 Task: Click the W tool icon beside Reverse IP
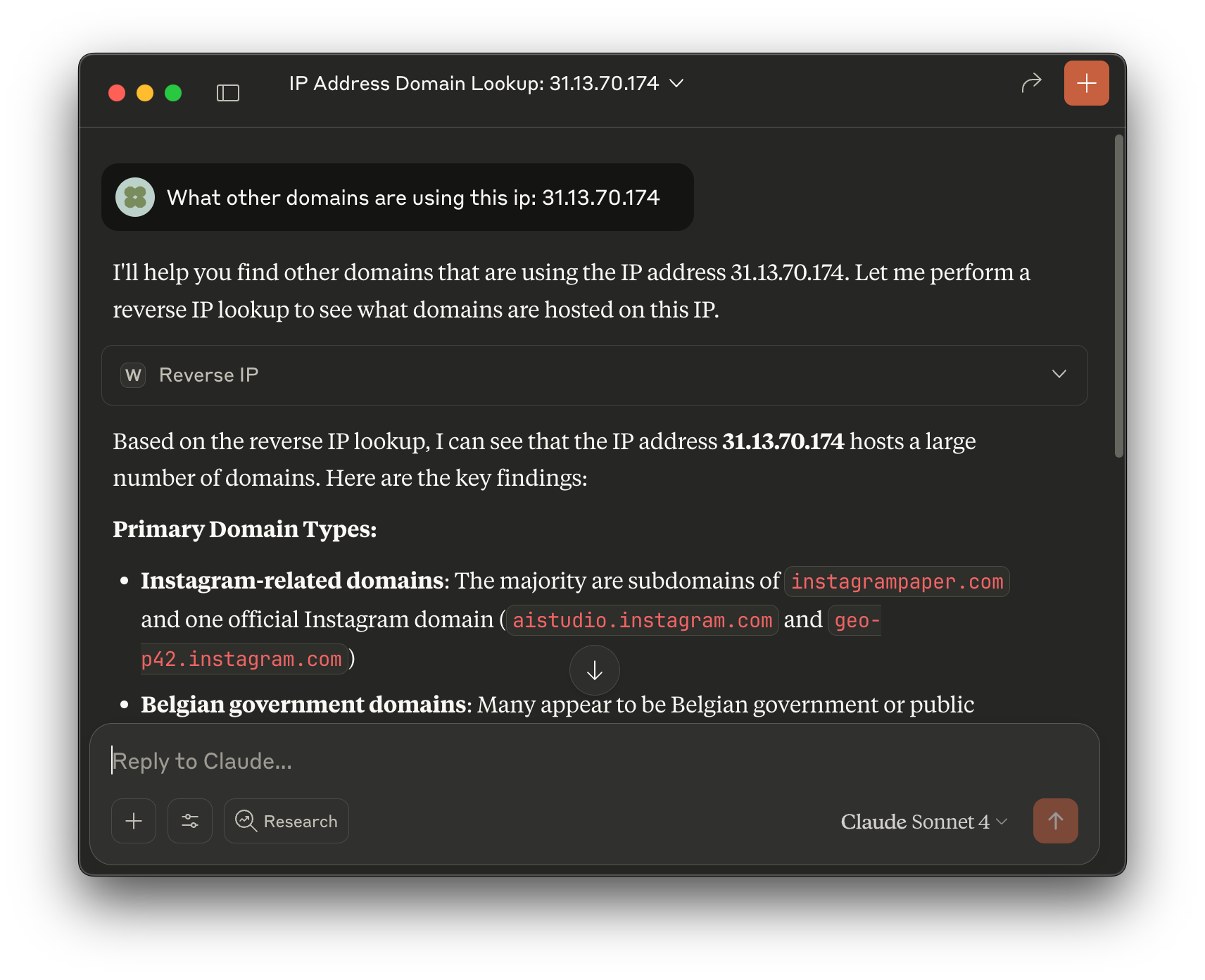(x=133, y=375)
